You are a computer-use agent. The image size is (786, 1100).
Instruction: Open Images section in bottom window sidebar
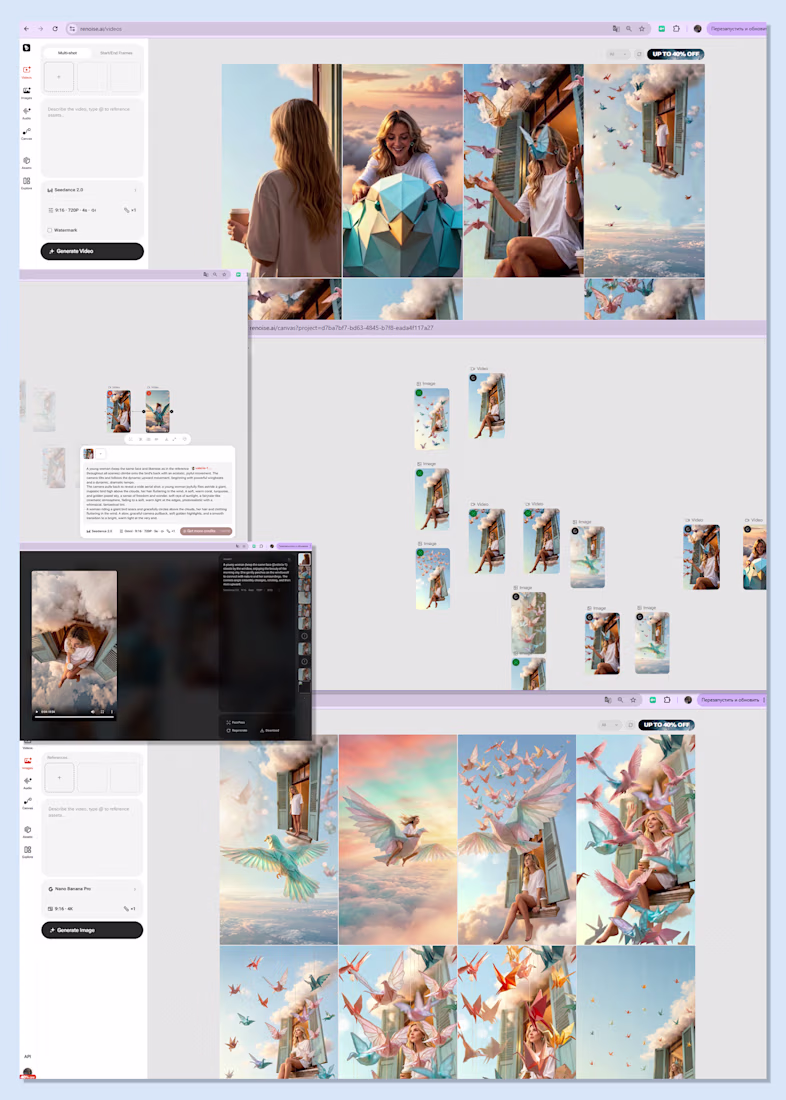[27, 763]
